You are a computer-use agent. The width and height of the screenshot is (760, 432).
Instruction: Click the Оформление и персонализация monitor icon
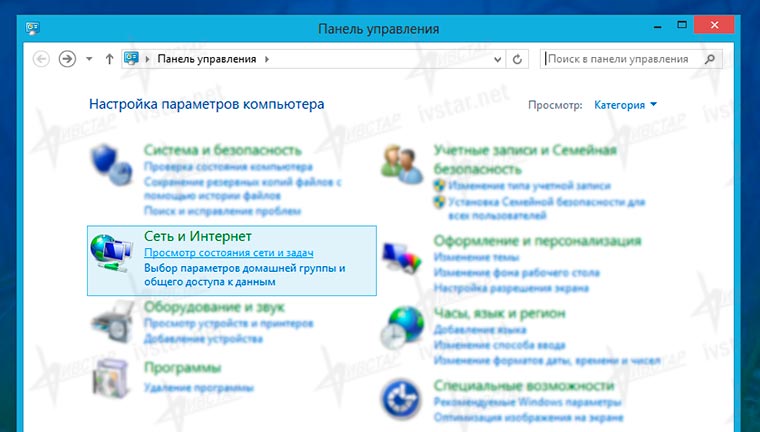(402, 257)
